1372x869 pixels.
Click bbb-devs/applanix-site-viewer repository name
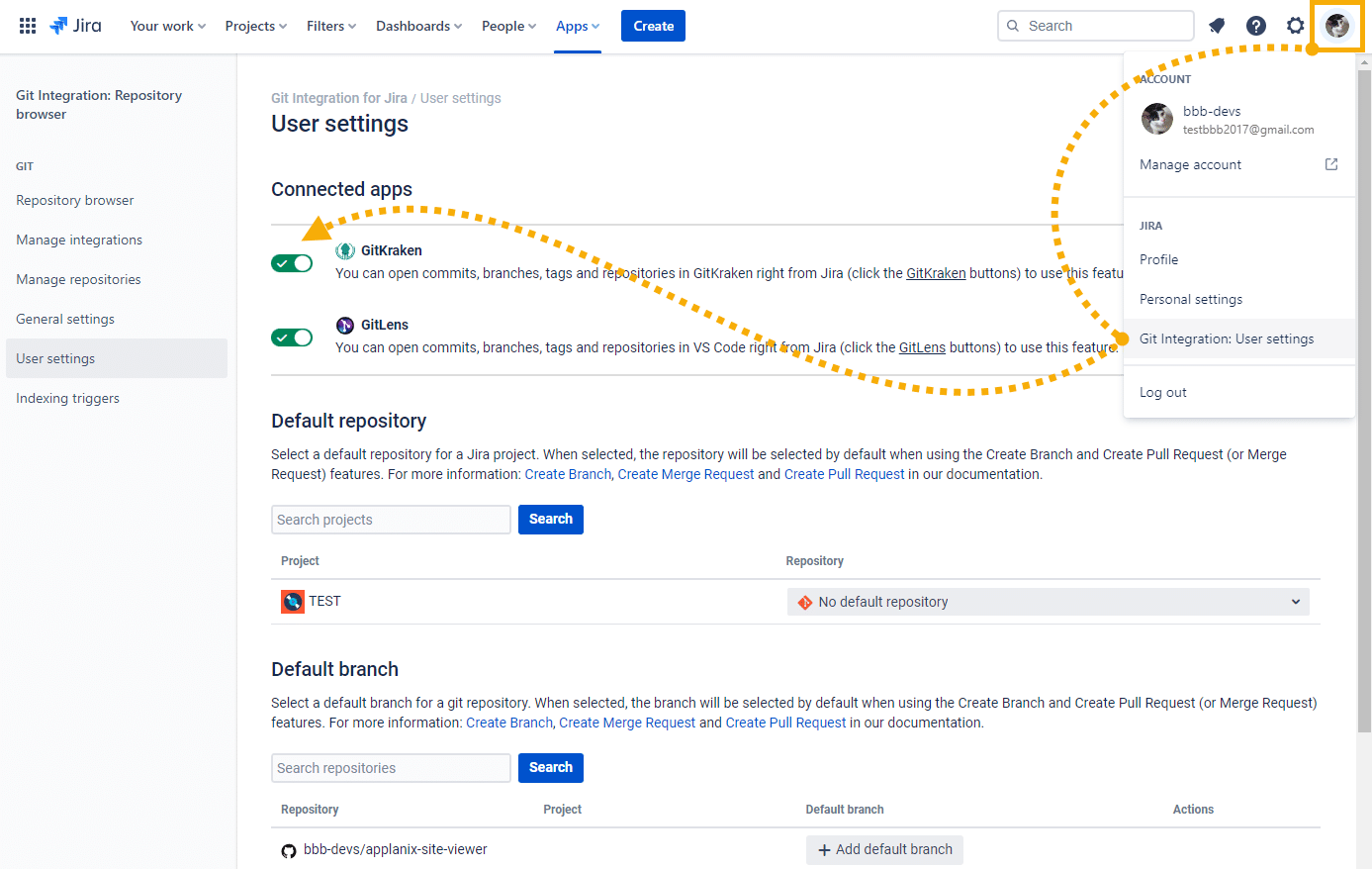coord(396,849)
